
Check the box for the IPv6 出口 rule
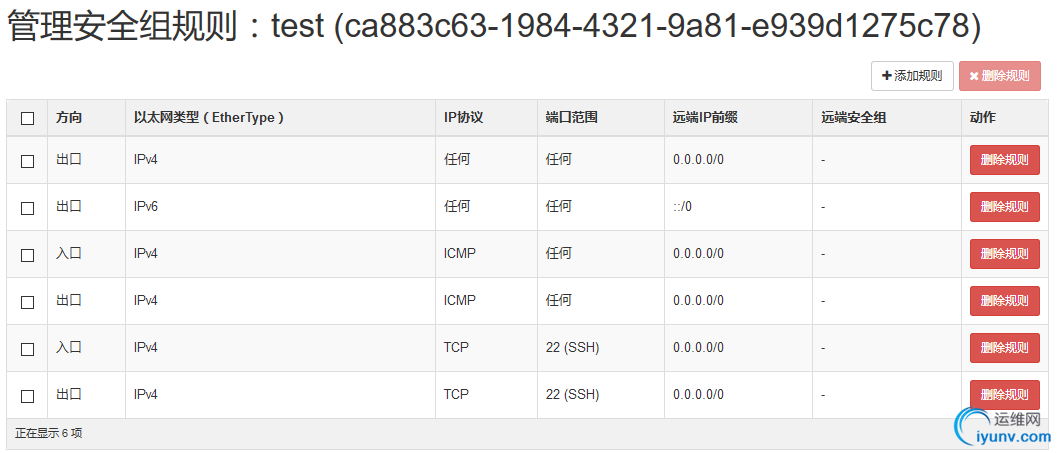28,208
